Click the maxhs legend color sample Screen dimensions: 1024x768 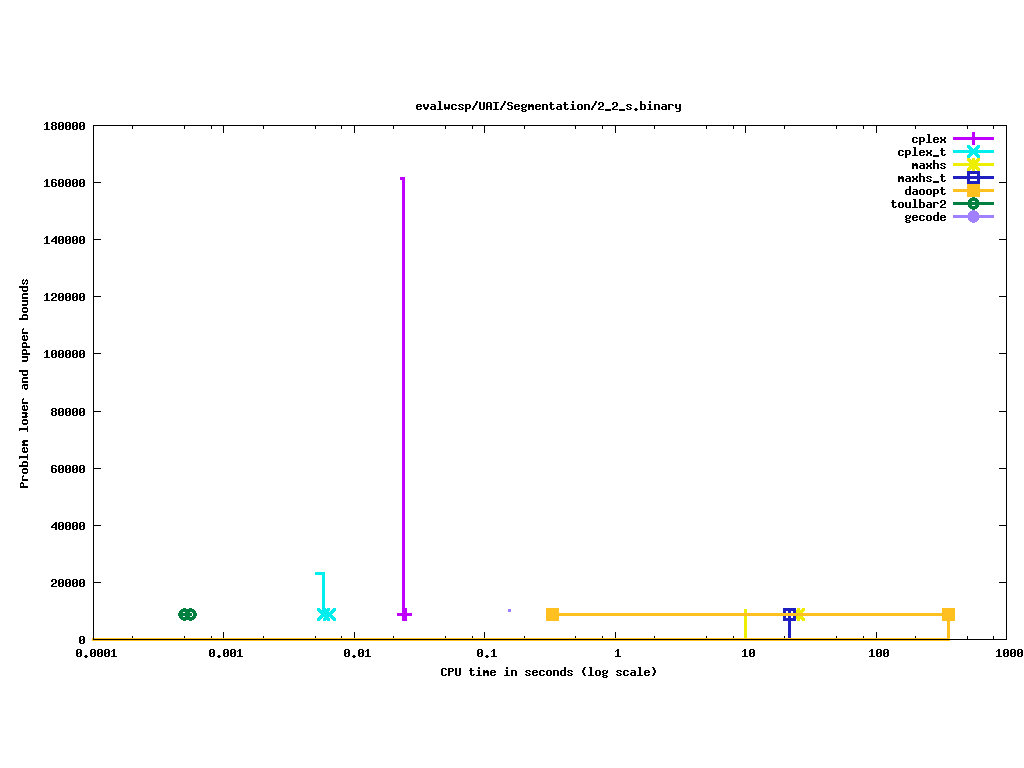coord(973,165)
